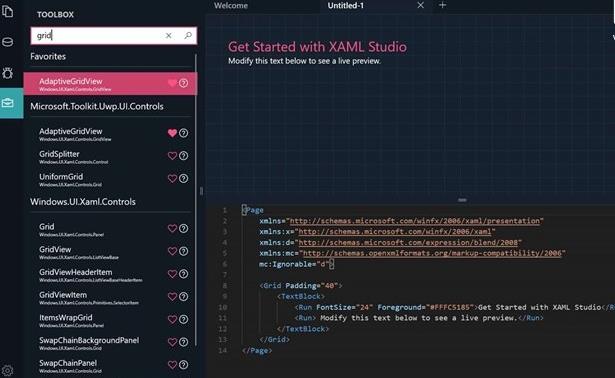Open help for GridViewHeaderItem

point(183,274)
